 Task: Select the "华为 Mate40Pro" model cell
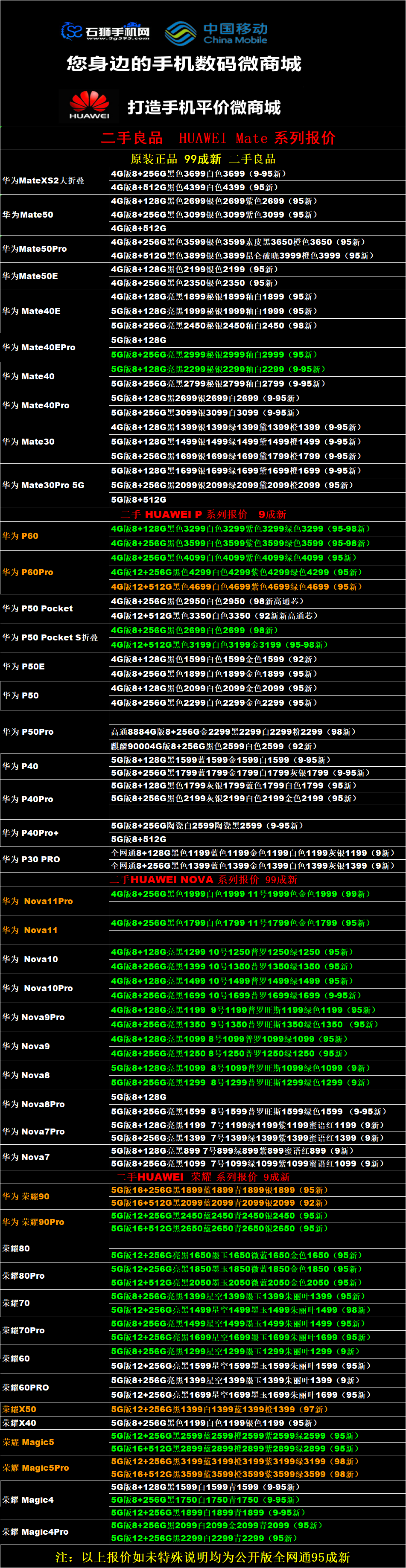point(55,405)
